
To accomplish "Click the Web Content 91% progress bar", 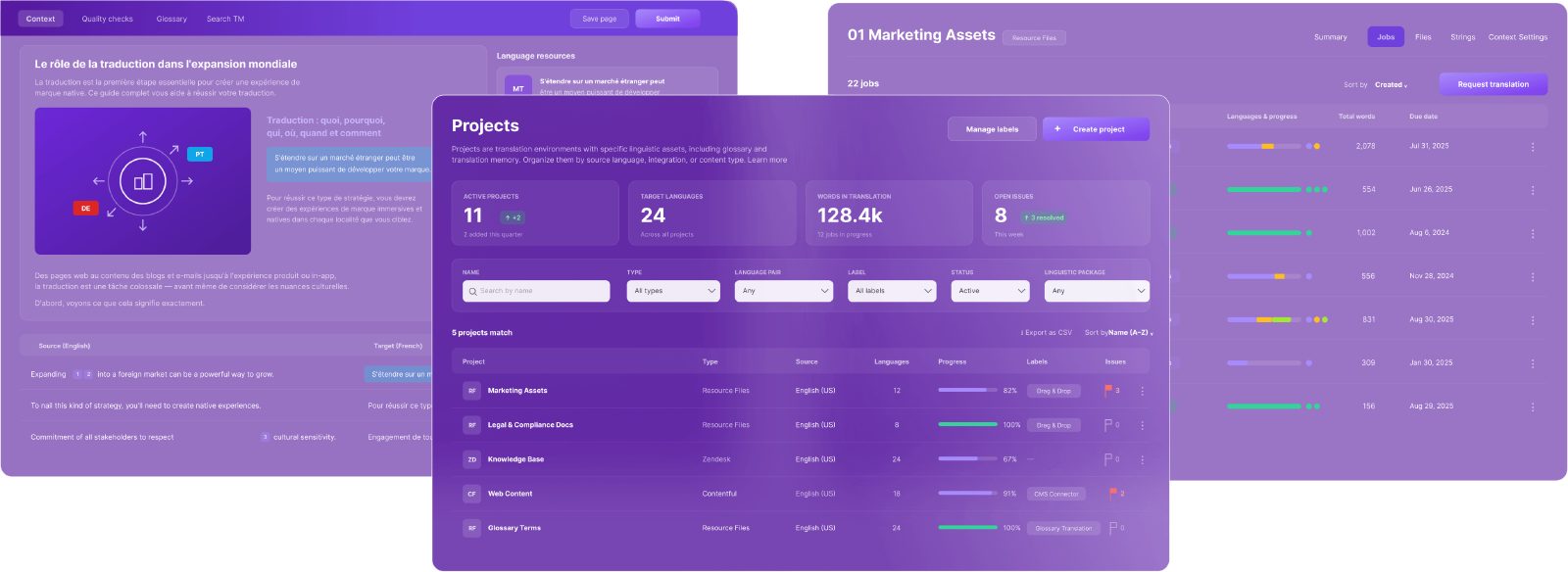I will (967, 493).
